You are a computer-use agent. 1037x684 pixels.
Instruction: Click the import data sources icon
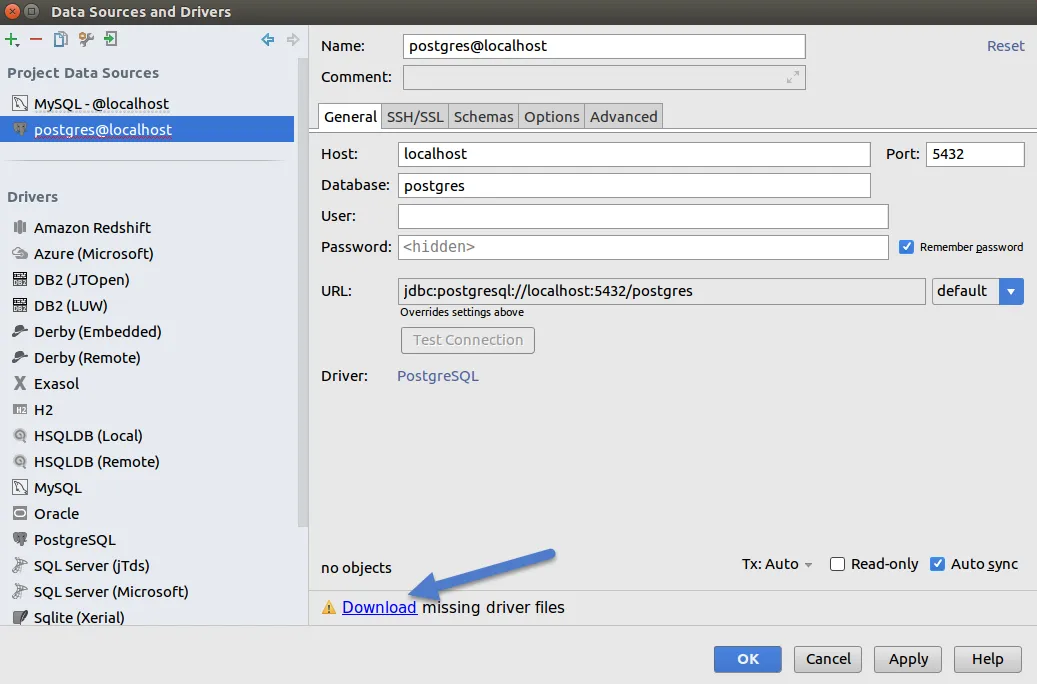110,40
